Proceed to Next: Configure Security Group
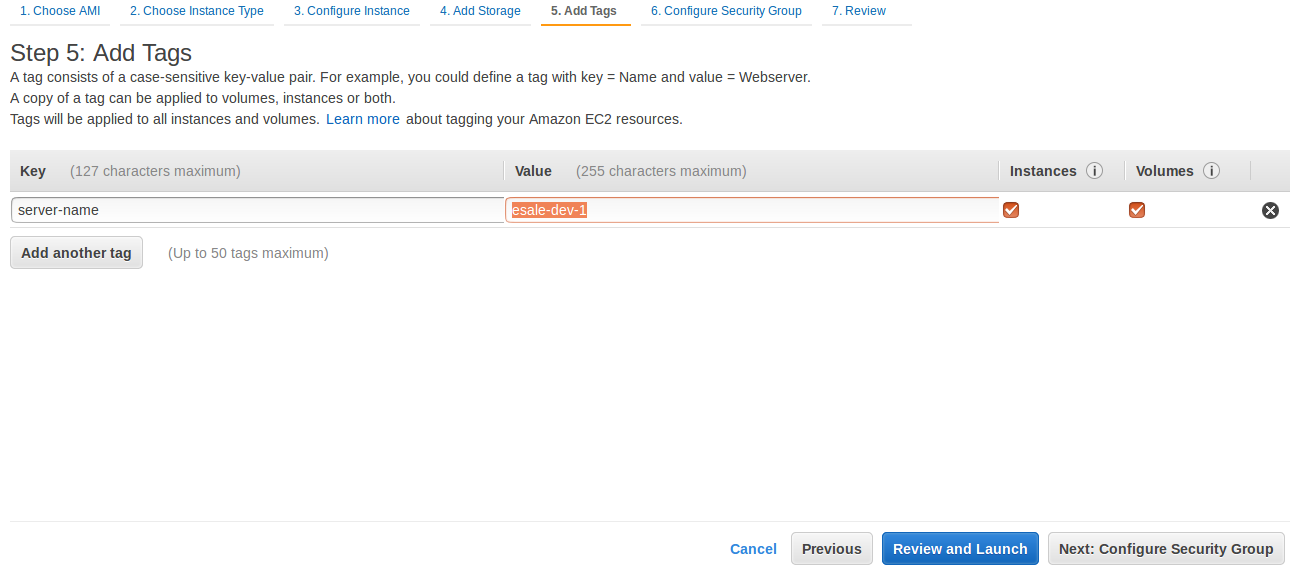Screen dimensions: 1302x574 click(1166, 549)
